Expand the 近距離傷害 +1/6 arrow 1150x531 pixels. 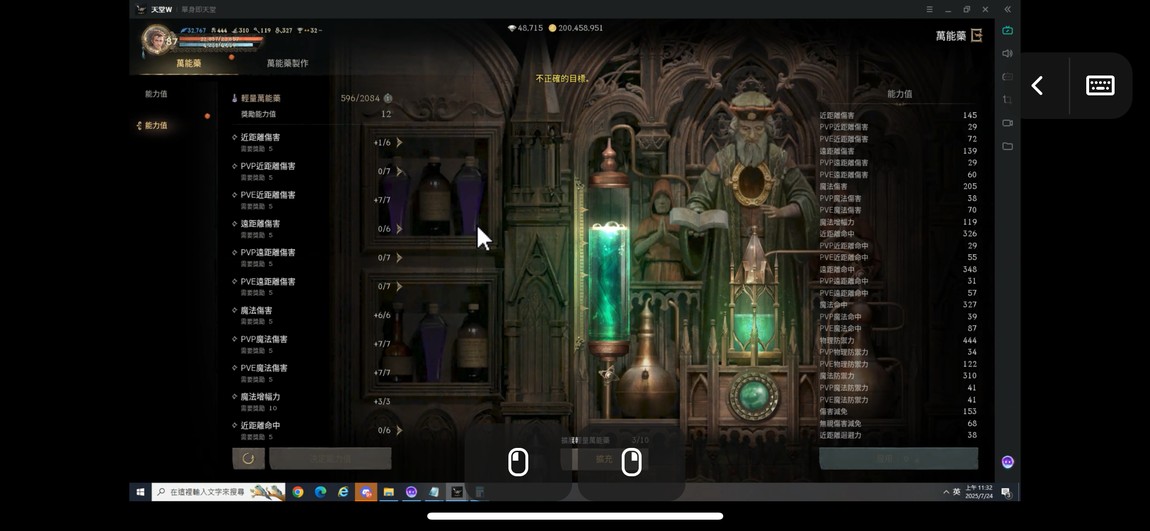(x=399, y=142)
